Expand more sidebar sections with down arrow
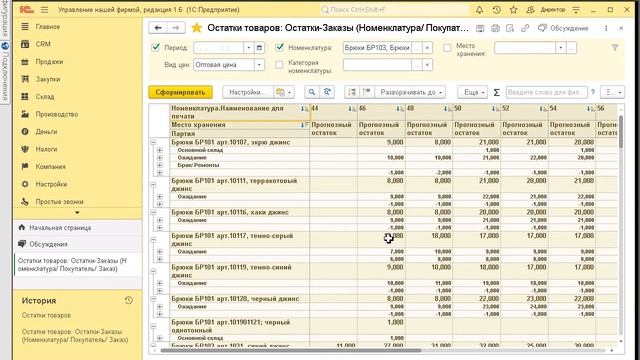Viewport: 640px width, 360px height. [x=77, y=213]
